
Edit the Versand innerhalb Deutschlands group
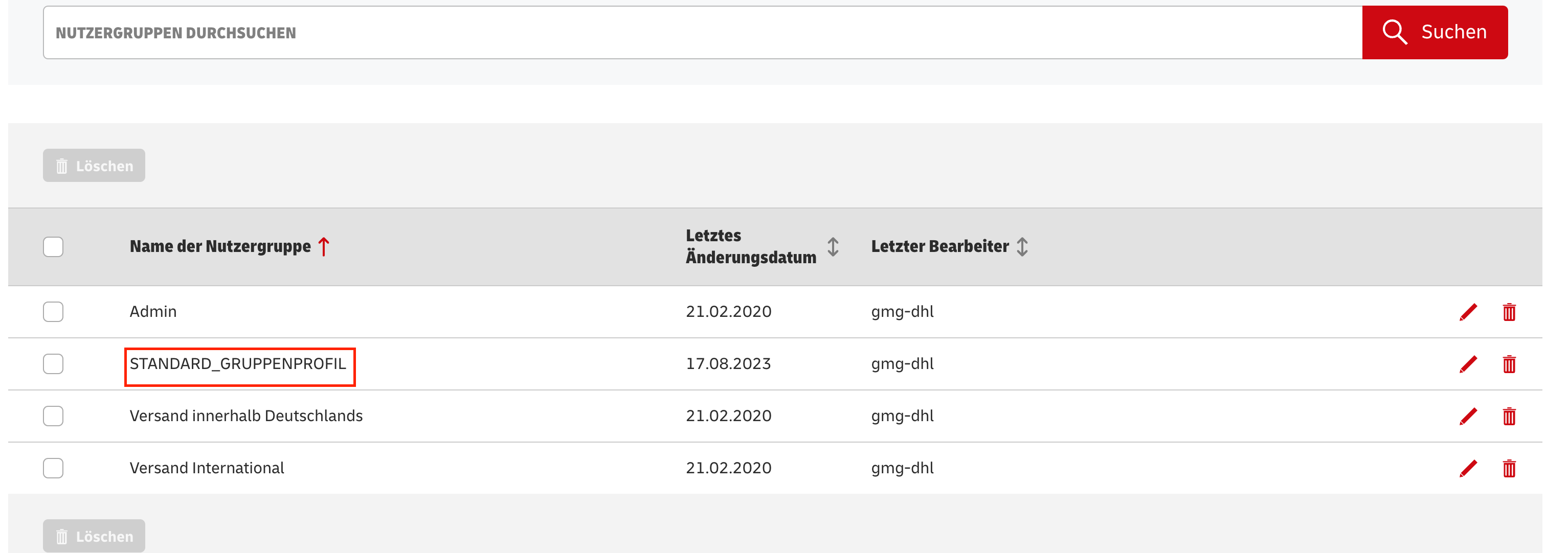pos(1468,416)
